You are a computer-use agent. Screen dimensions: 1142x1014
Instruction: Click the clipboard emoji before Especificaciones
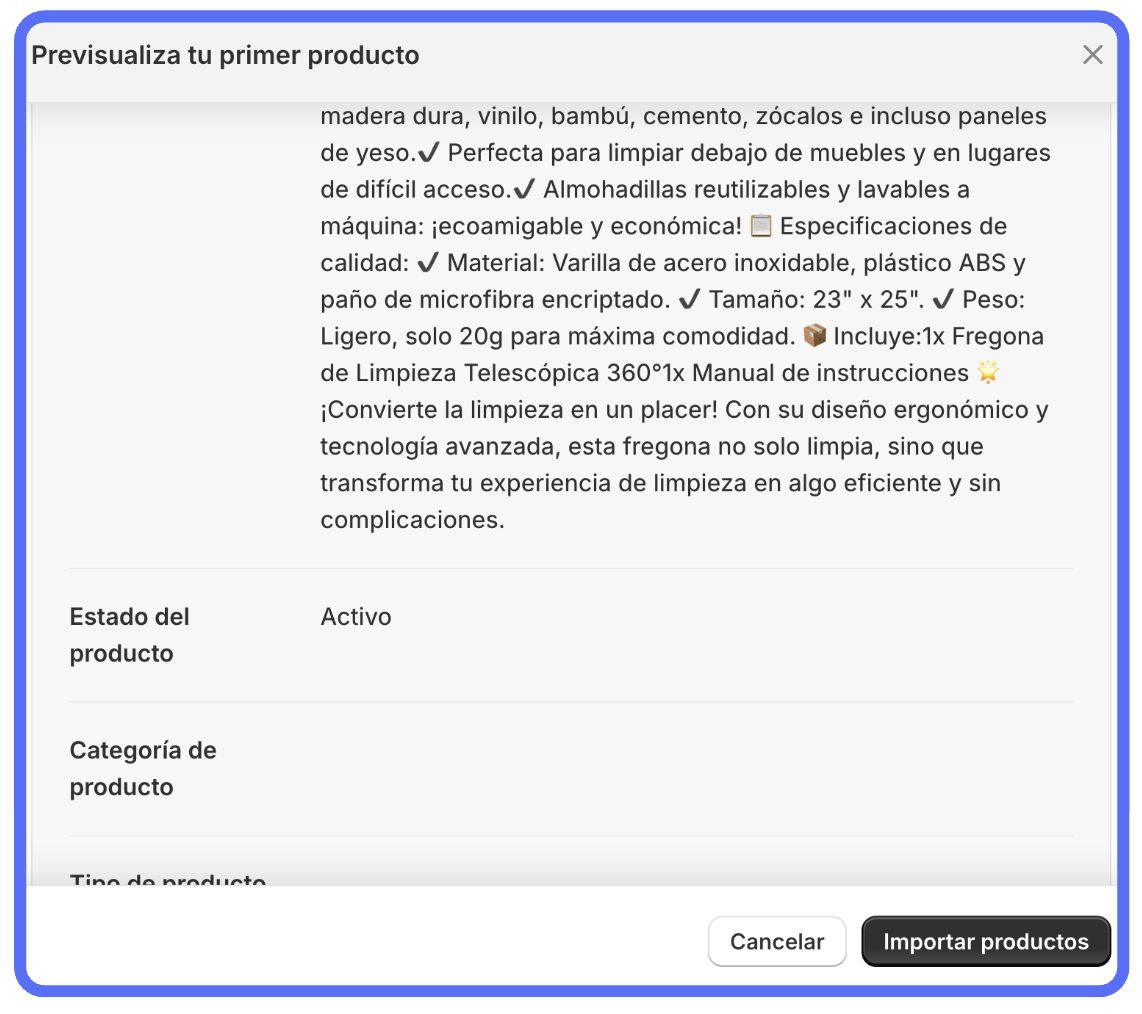pyautogui.click(x=761, y=226)
